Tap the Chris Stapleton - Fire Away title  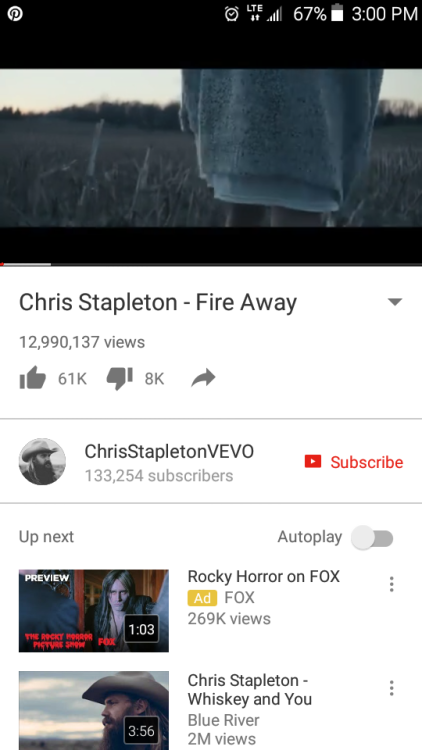tap(158, 302)
